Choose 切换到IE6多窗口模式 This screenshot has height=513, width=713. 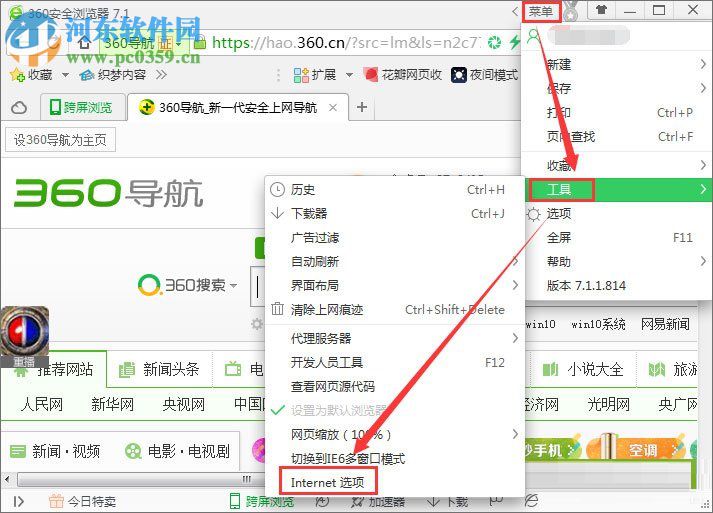393,458
